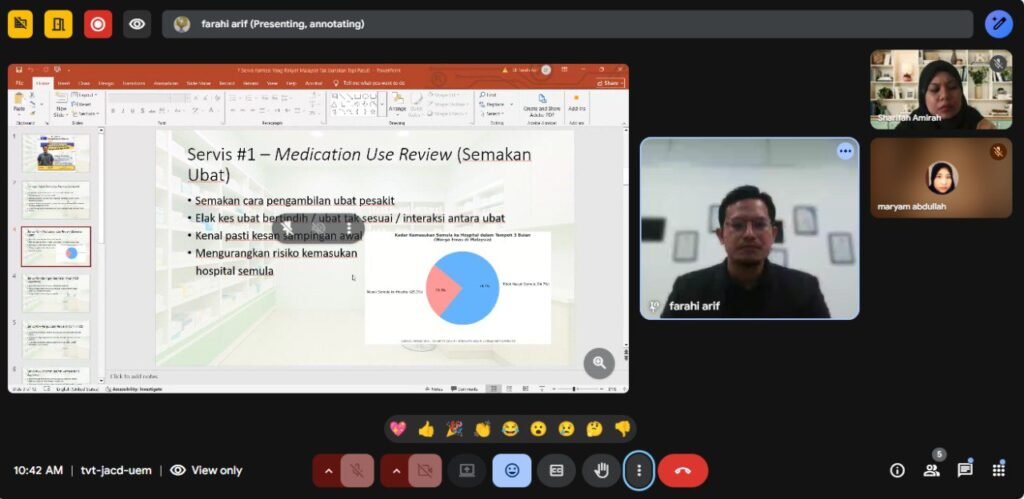Click the yellow crossed-out camera icon at top
Screen dimensions: 1024x499
[x=20, y=24]
